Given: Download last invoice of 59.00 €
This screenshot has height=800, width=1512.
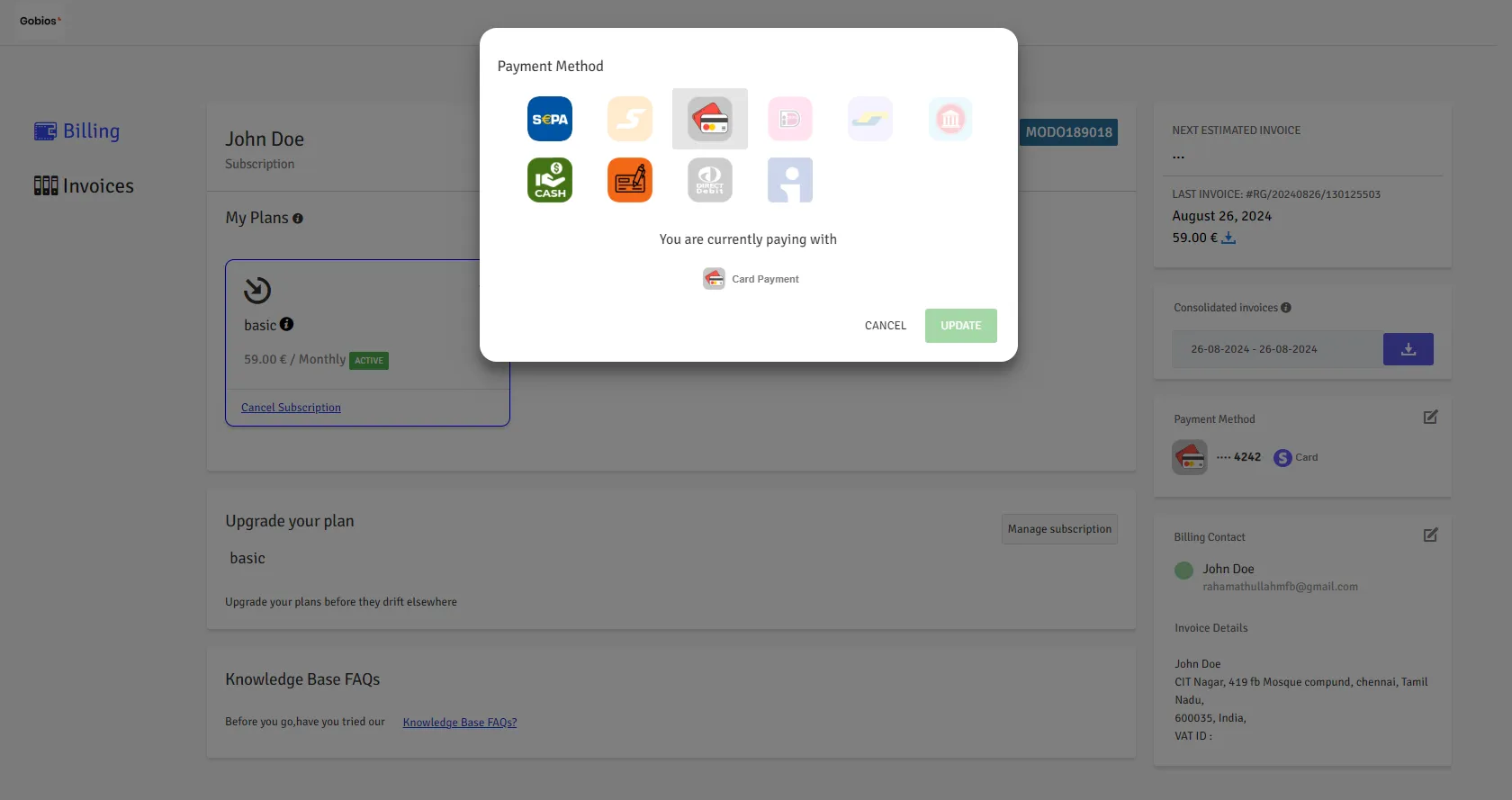Looking at the screenshot, I should click(1228, 238).
